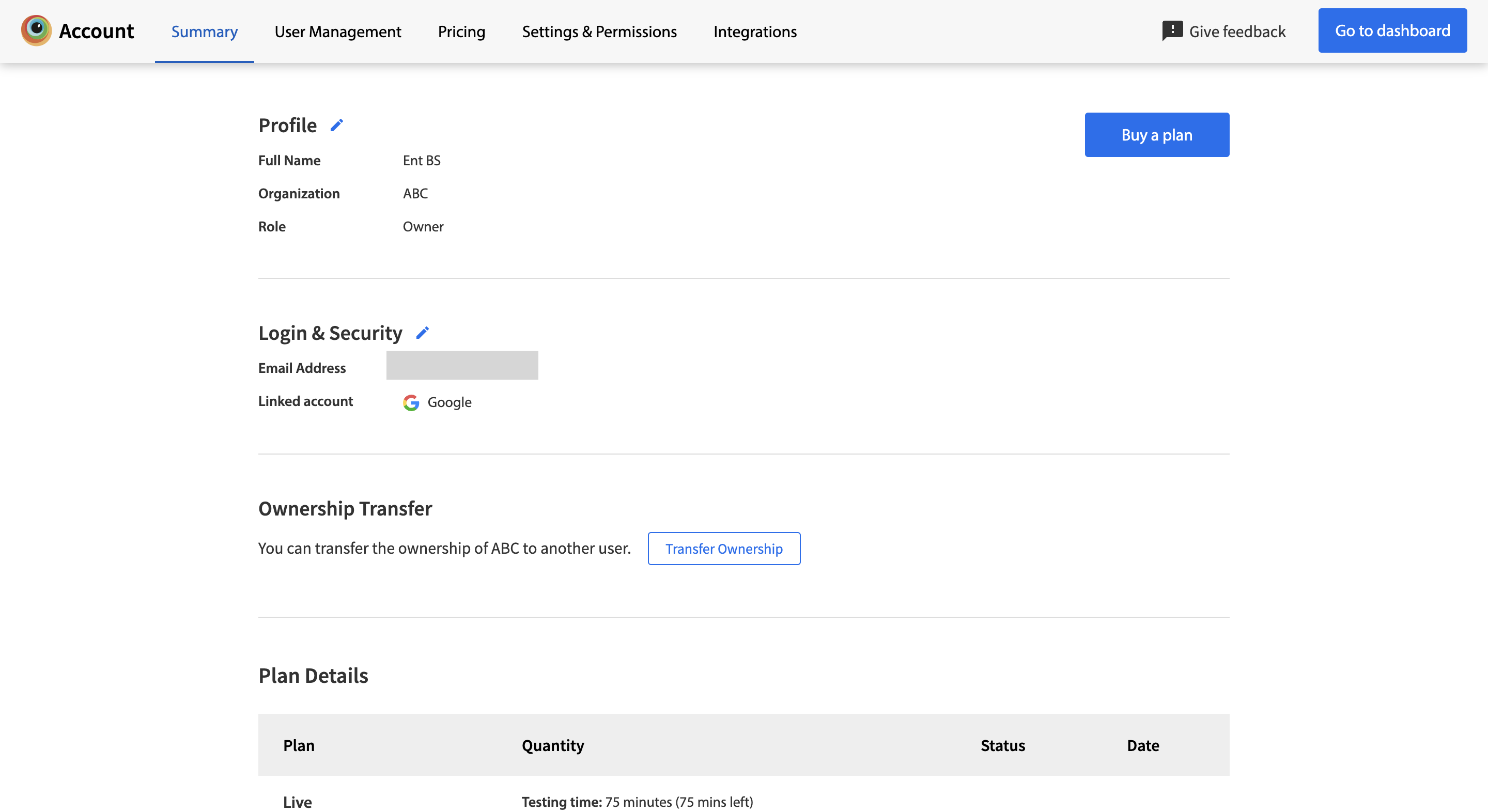The width and height of the screenshot is (1488, 812).
Task: Open Settings & Permissions tab
Action: pyautogui.click(x=599, y=31)
